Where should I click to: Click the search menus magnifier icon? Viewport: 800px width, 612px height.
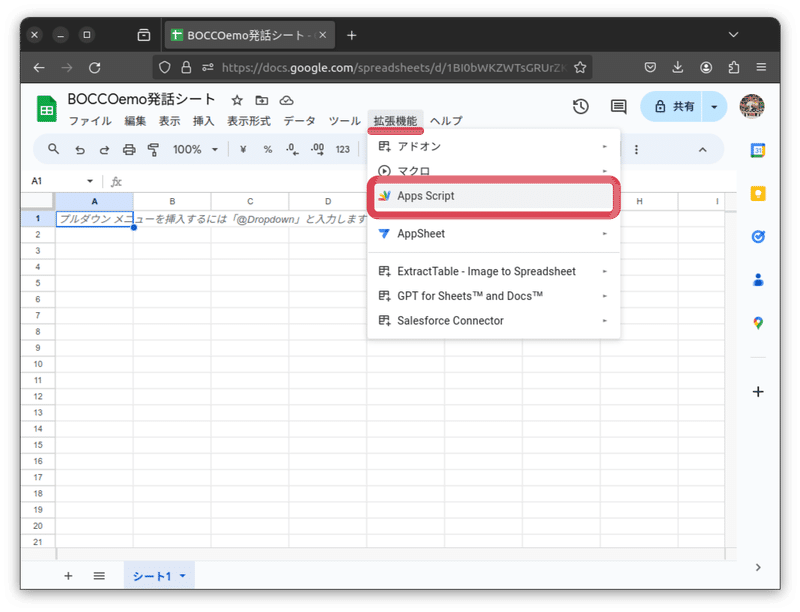click(53, 149)
